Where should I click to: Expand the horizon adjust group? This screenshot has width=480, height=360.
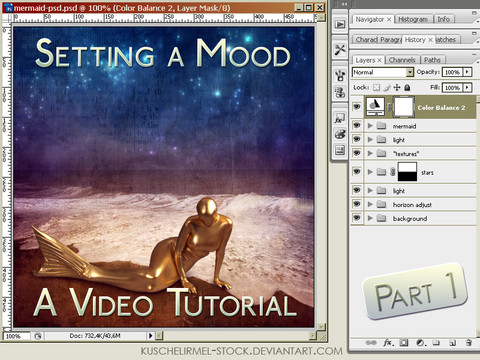point(370,204)
